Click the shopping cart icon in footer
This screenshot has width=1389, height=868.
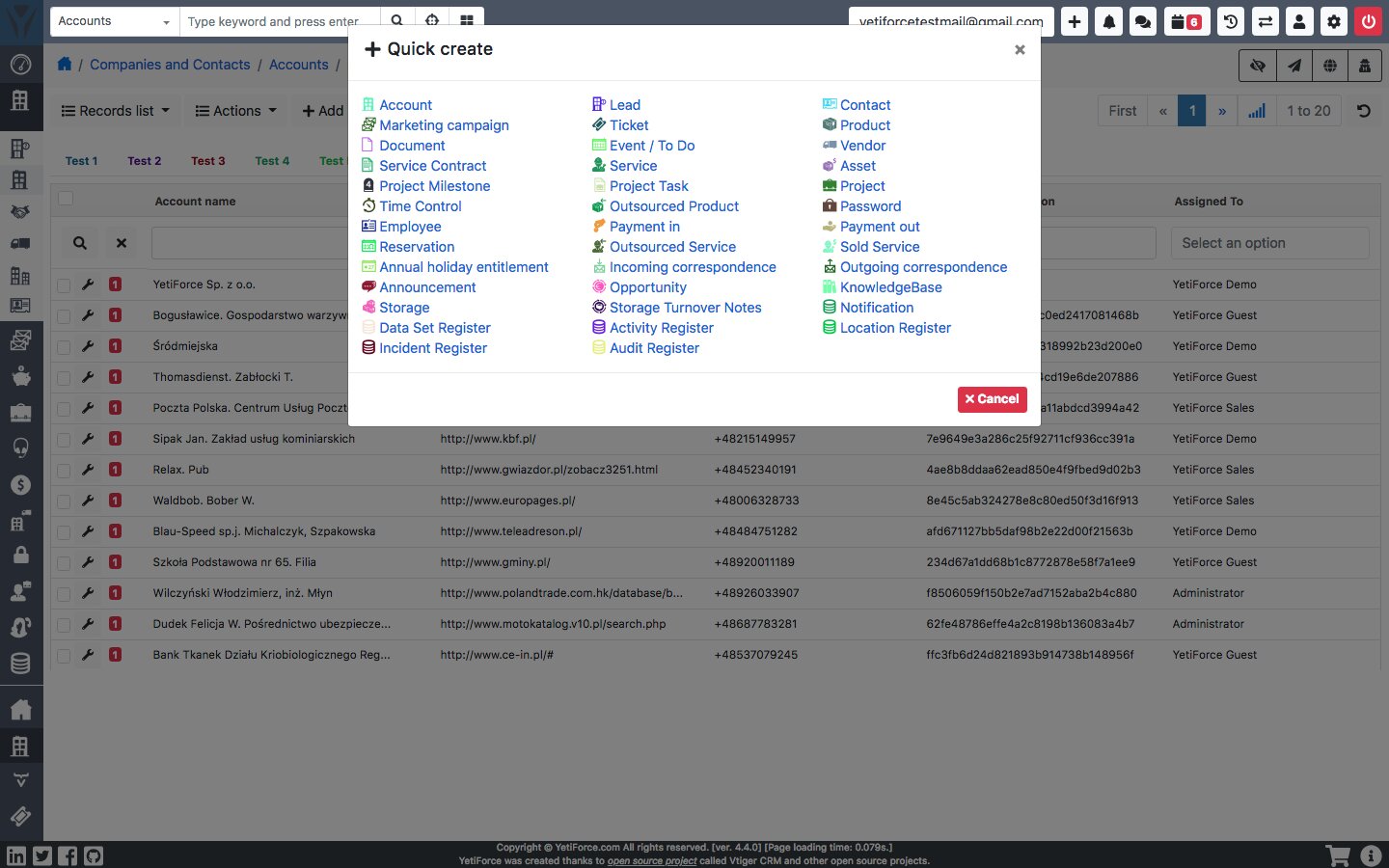coord(1338,855)
